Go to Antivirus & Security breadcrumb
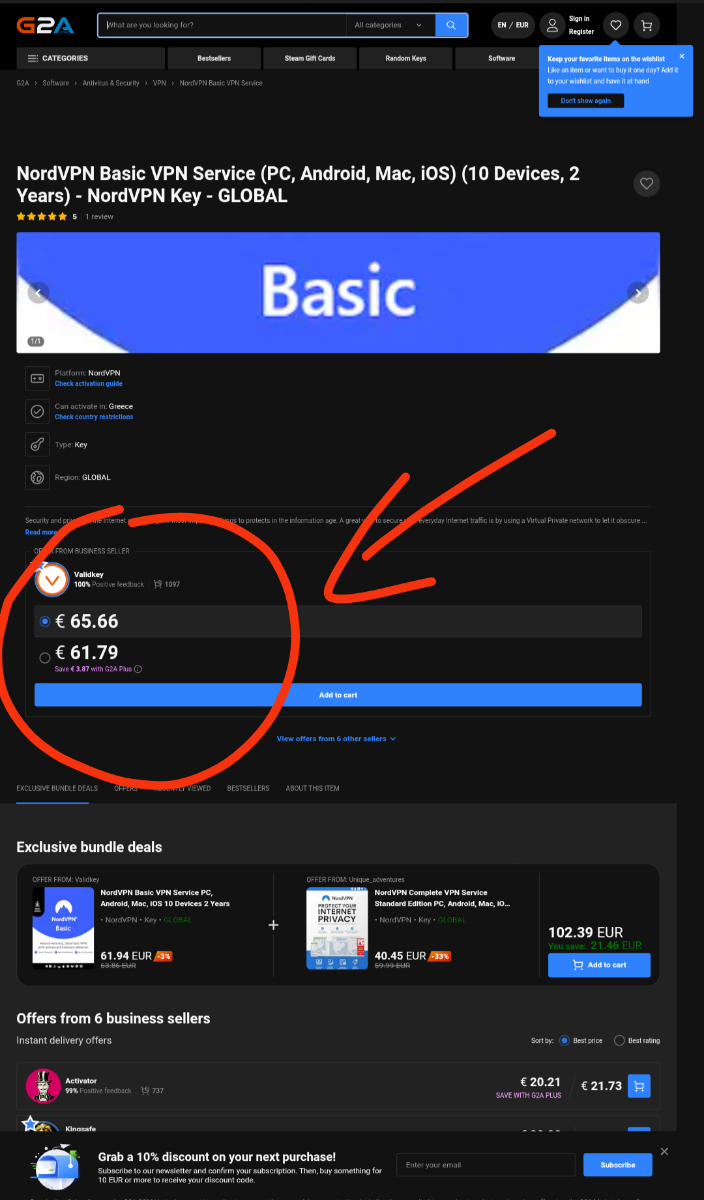 111,83
